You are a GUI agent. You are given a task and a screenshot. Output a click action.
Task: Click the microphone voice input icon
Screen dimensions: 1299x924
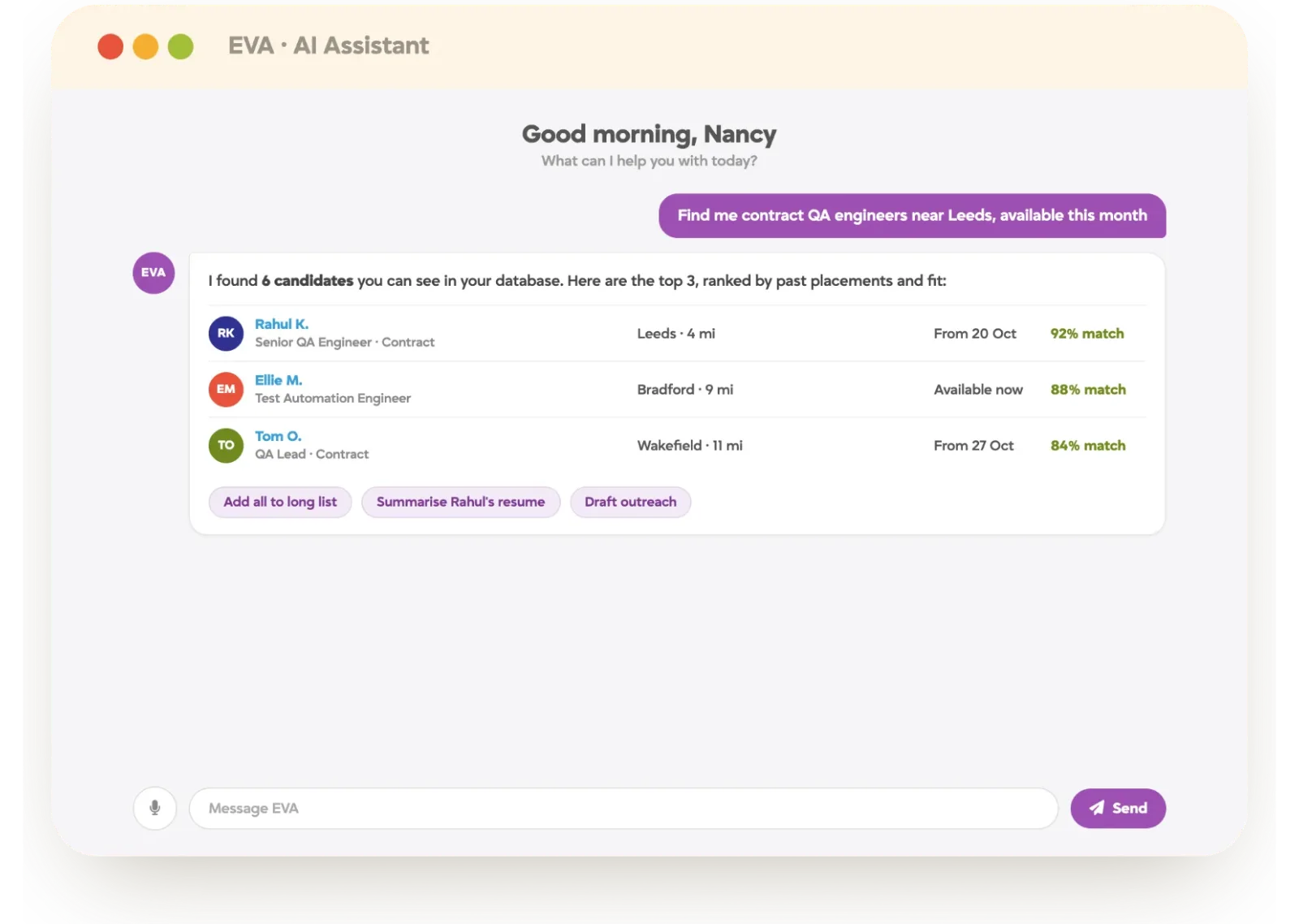point(154,808)
